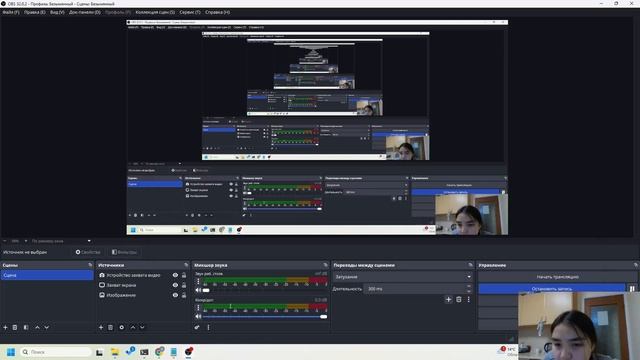This screenshot has height=360, width=640.
Task: Open the Вид menu
Action: point(57,12)
